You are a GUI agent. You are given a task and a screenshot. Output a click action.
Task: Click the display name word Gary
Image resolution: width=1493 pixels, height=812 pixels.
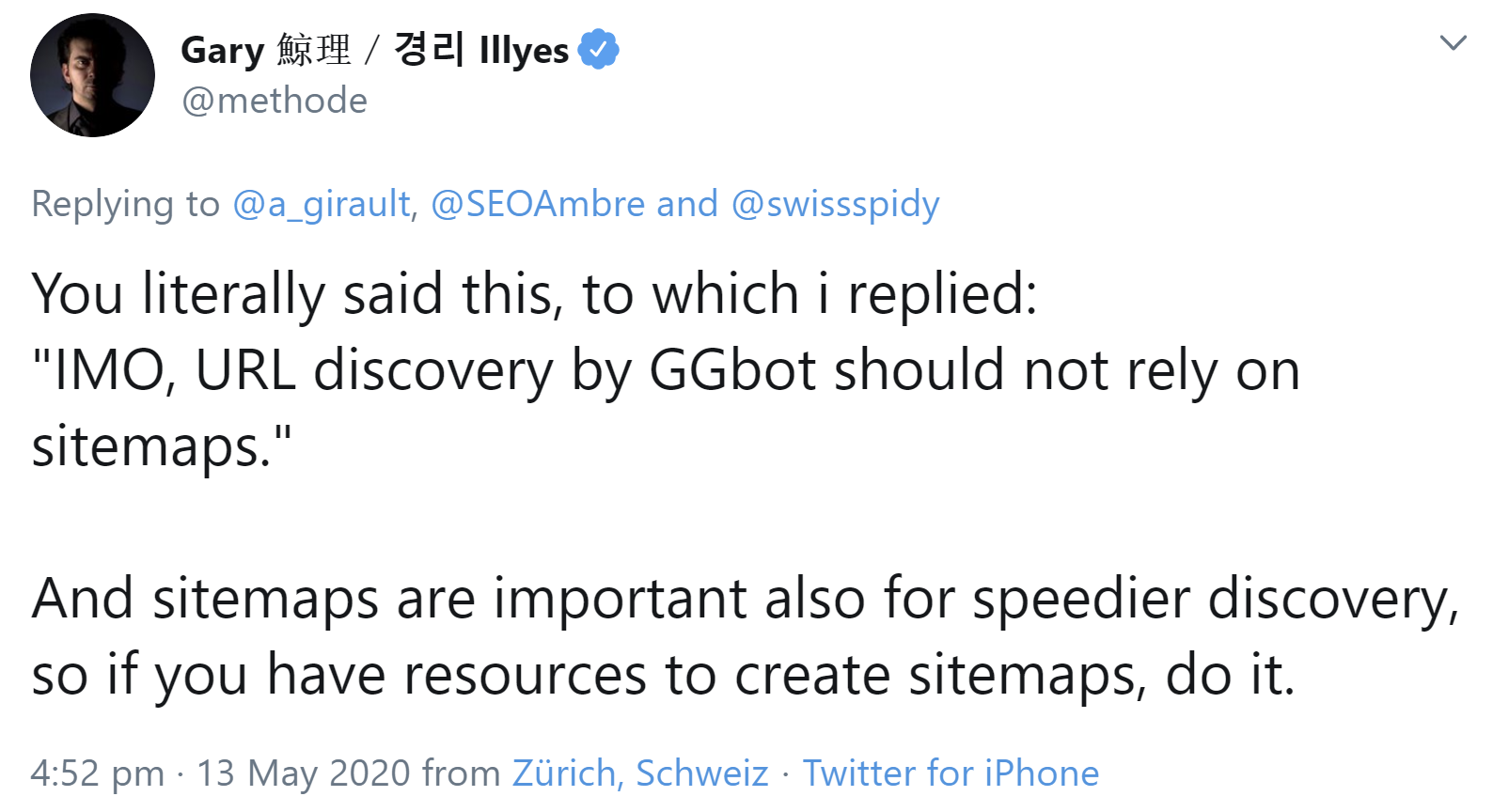coord(222,51)
